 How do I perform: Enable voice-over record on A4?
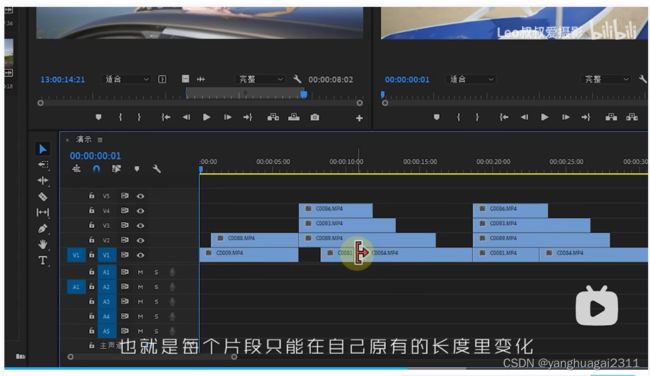(x=172, y=316)
